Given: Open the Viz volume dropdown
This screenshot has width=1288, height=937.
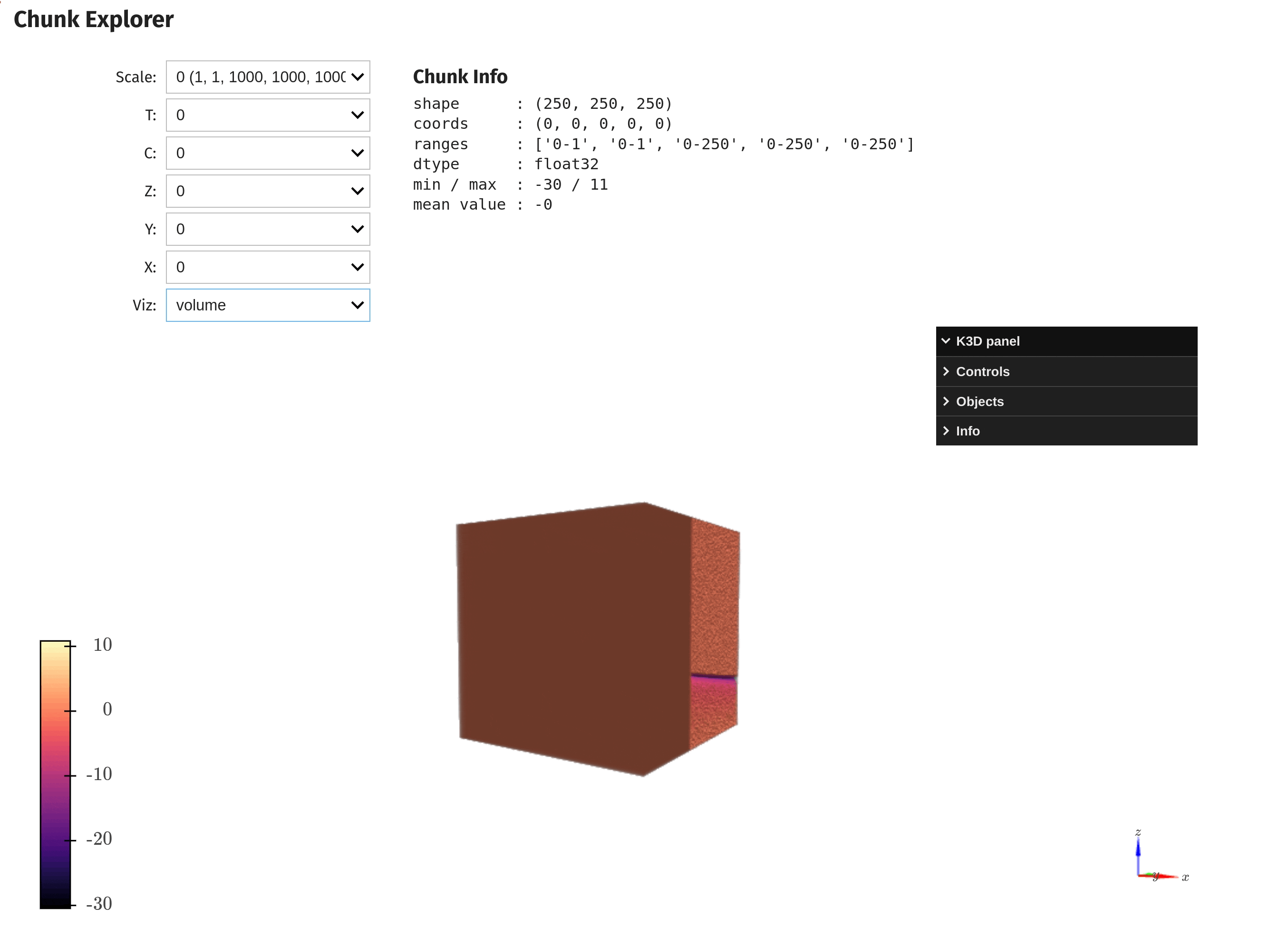Looking at the screenshot, I should tap(268, 306).
